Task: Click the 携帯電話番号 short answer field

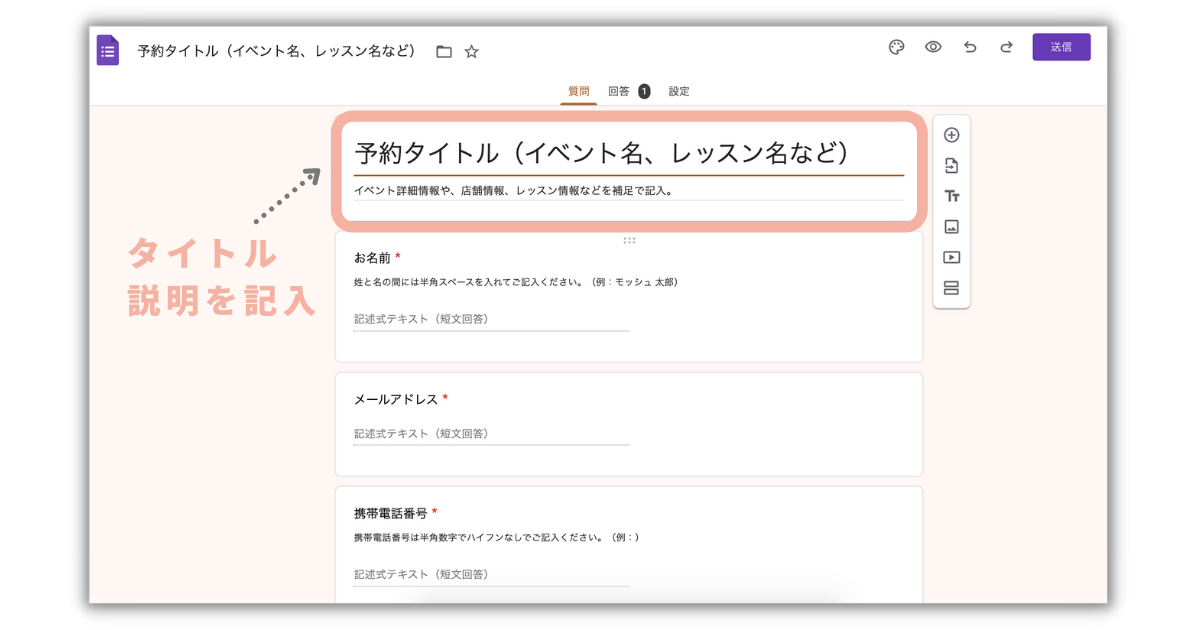Action: click(491, 576)
